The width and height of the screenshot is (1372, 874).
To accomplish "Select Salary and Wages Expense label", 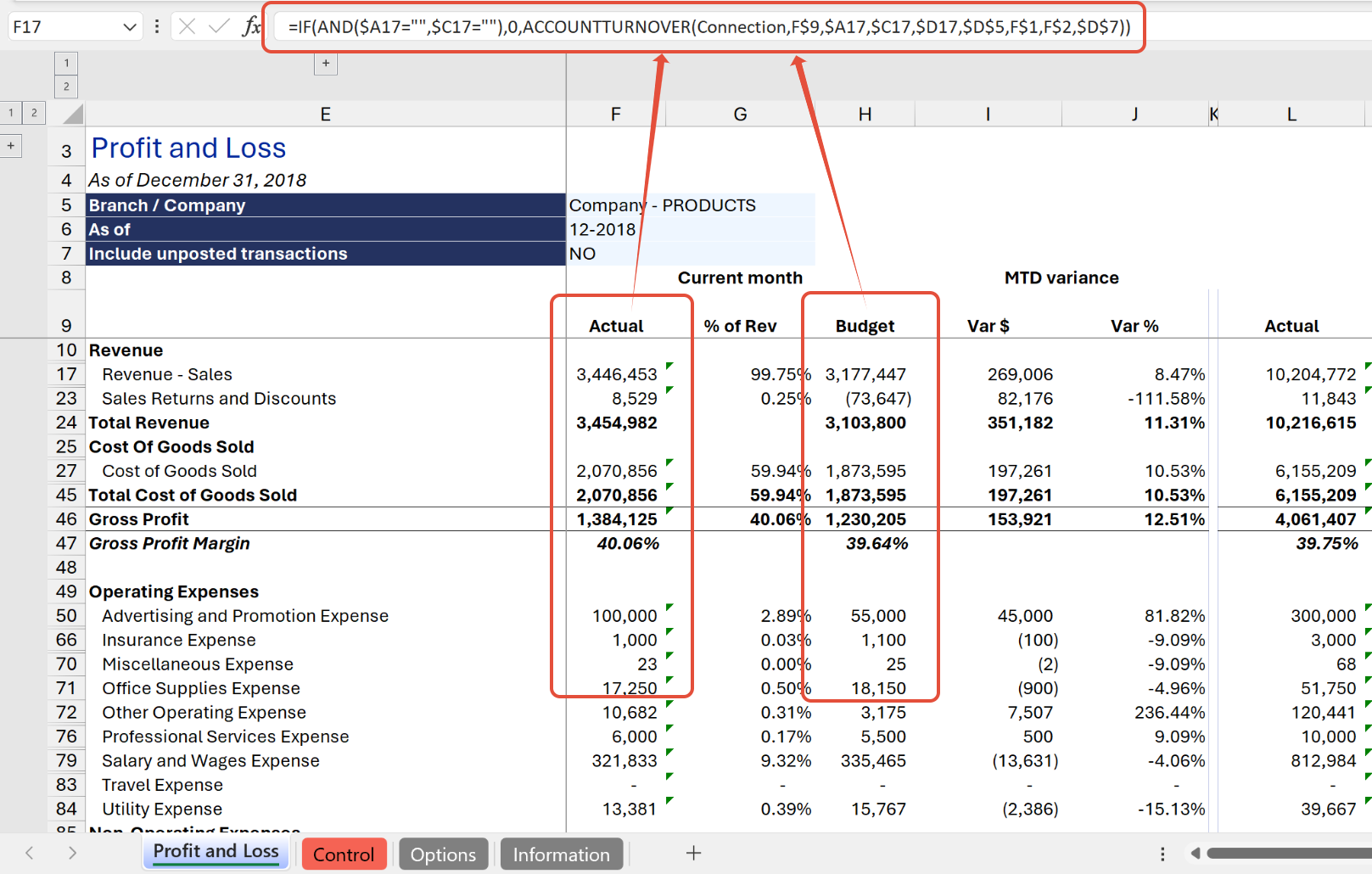I will (x=326, y=761).
